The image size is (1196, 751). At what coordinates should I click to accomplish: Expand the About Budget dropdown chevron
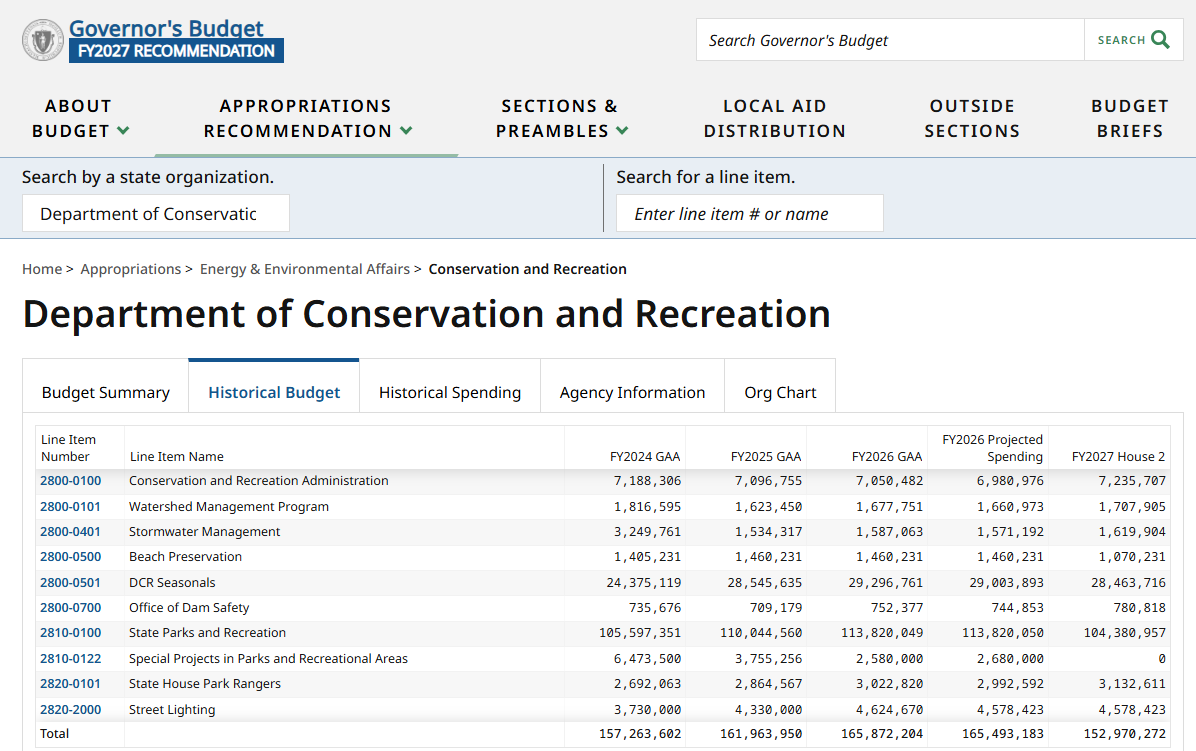124,130
